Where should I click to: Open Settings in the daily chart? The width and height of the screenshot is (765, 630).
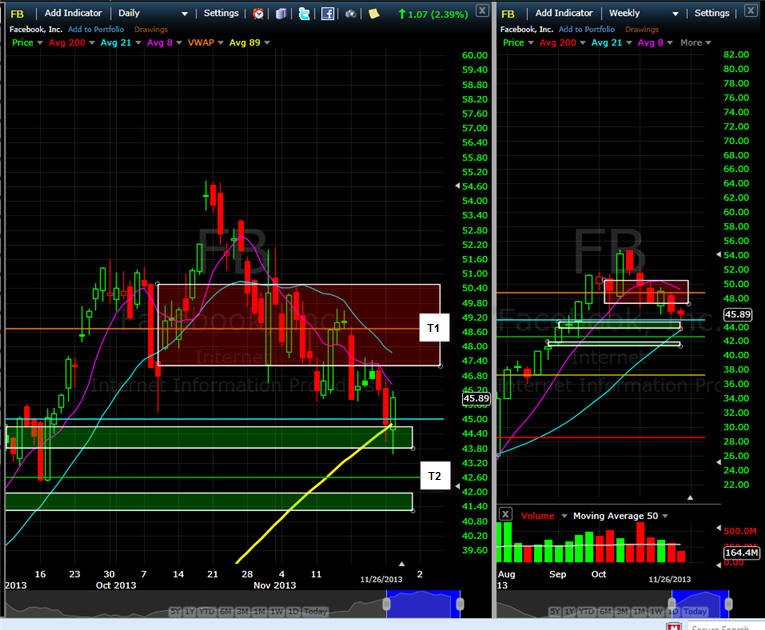[x=221, y=13]
